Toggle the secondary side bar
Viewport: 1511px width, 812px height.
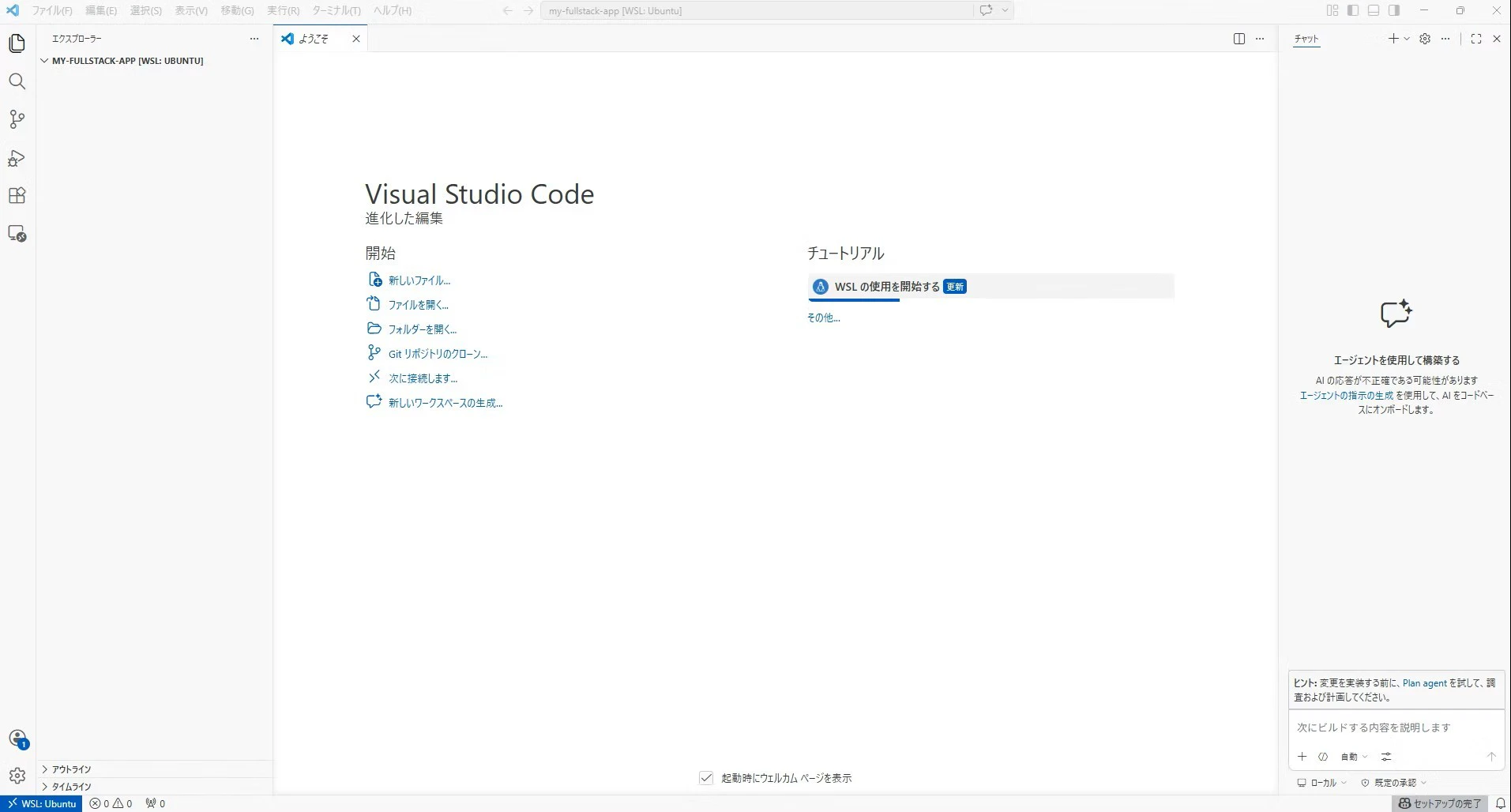(x=1394, y=10)
